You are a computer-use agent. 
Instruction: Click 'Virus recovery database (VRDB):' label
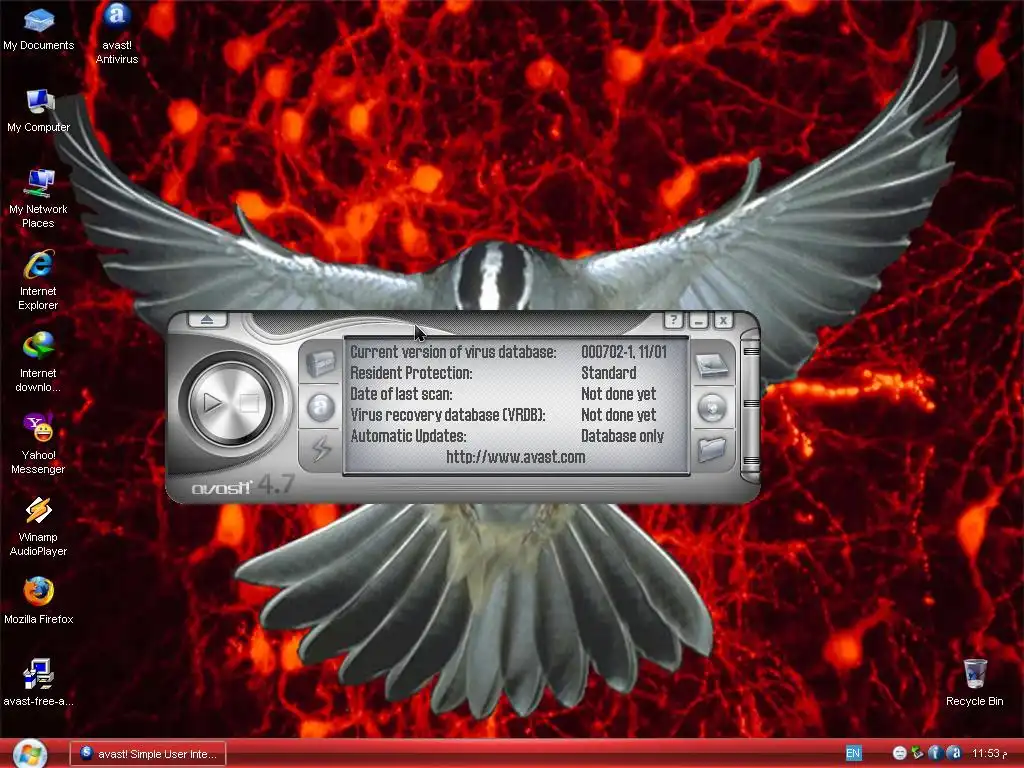[x=448, y=415]
